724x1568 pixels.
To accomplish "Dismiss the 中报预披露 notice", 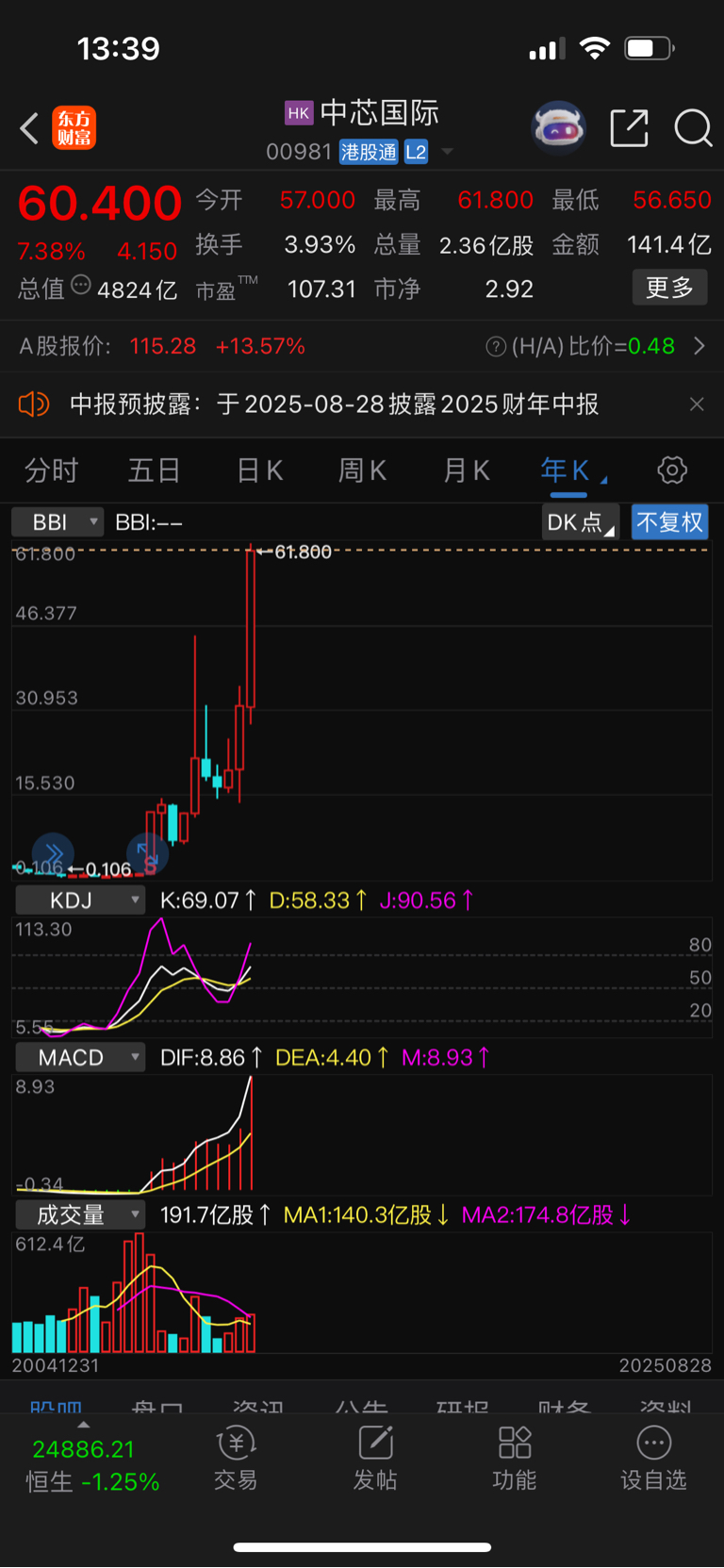I will click(697, 404).
